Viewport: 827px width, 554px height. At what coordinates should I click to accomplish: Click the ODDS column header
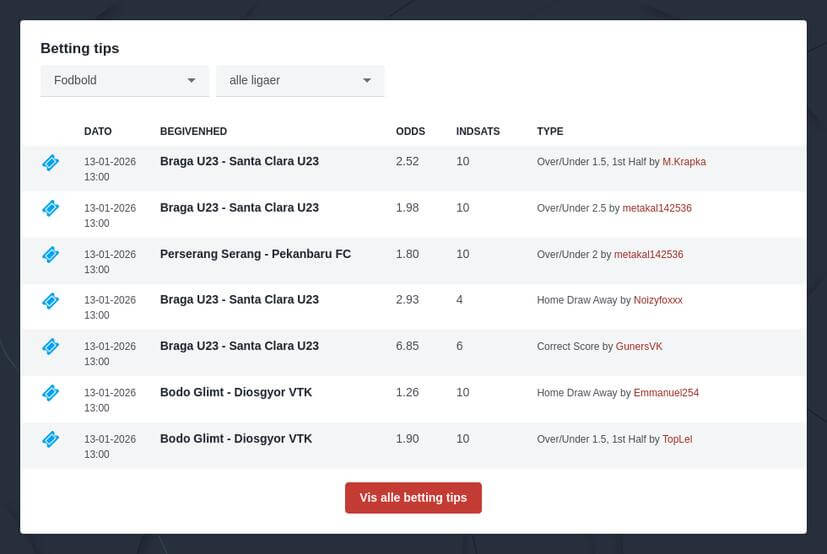[410, 131]
